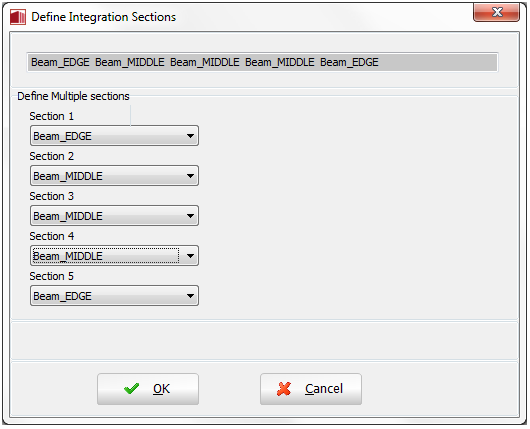This screenshot has width=530, height=429.
Task: Click the Define Multiple sections group label
Action: (73, 96)
